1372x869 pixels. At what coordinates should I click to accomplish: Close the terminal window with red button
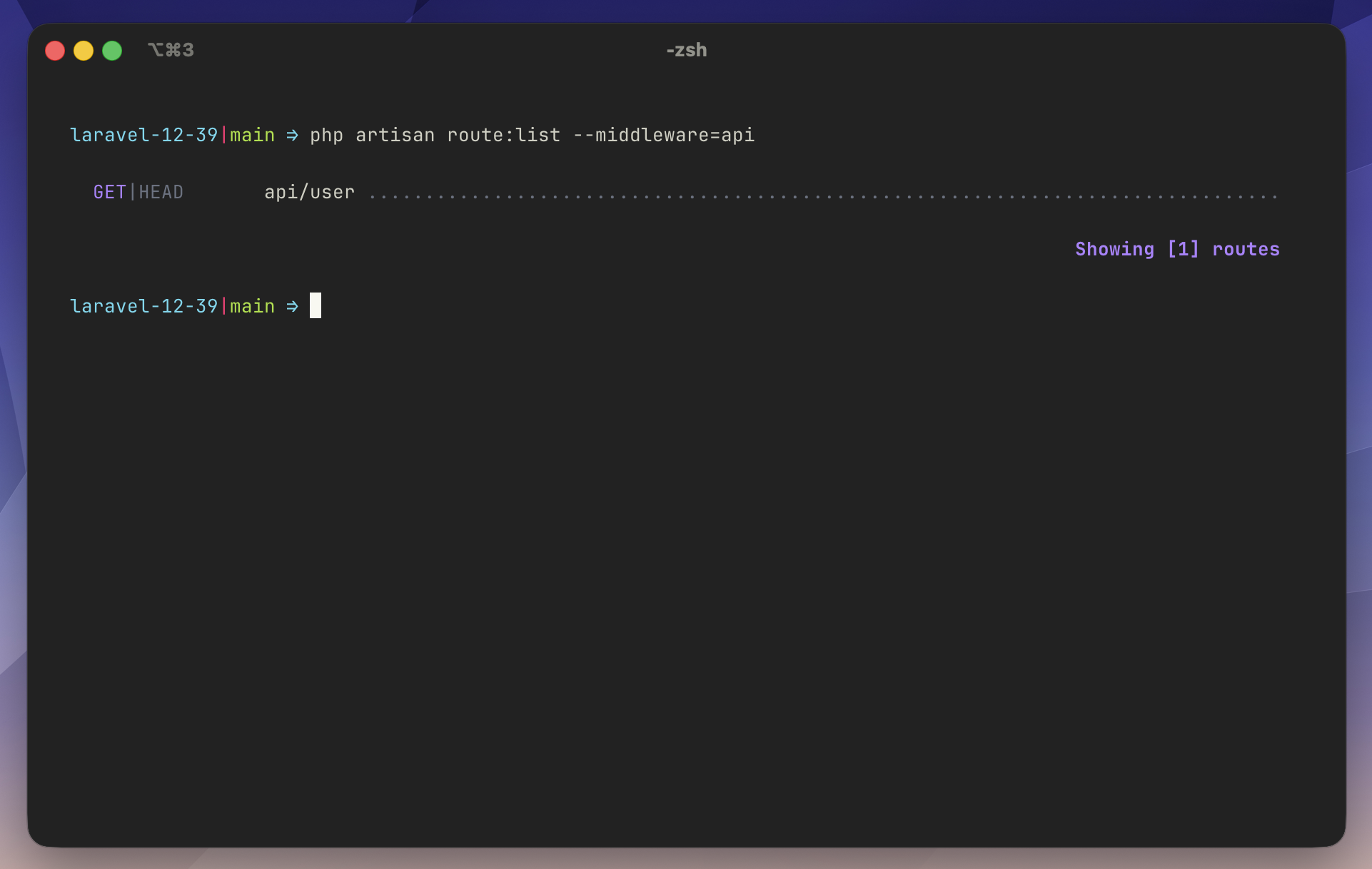(x=55, y=51)
